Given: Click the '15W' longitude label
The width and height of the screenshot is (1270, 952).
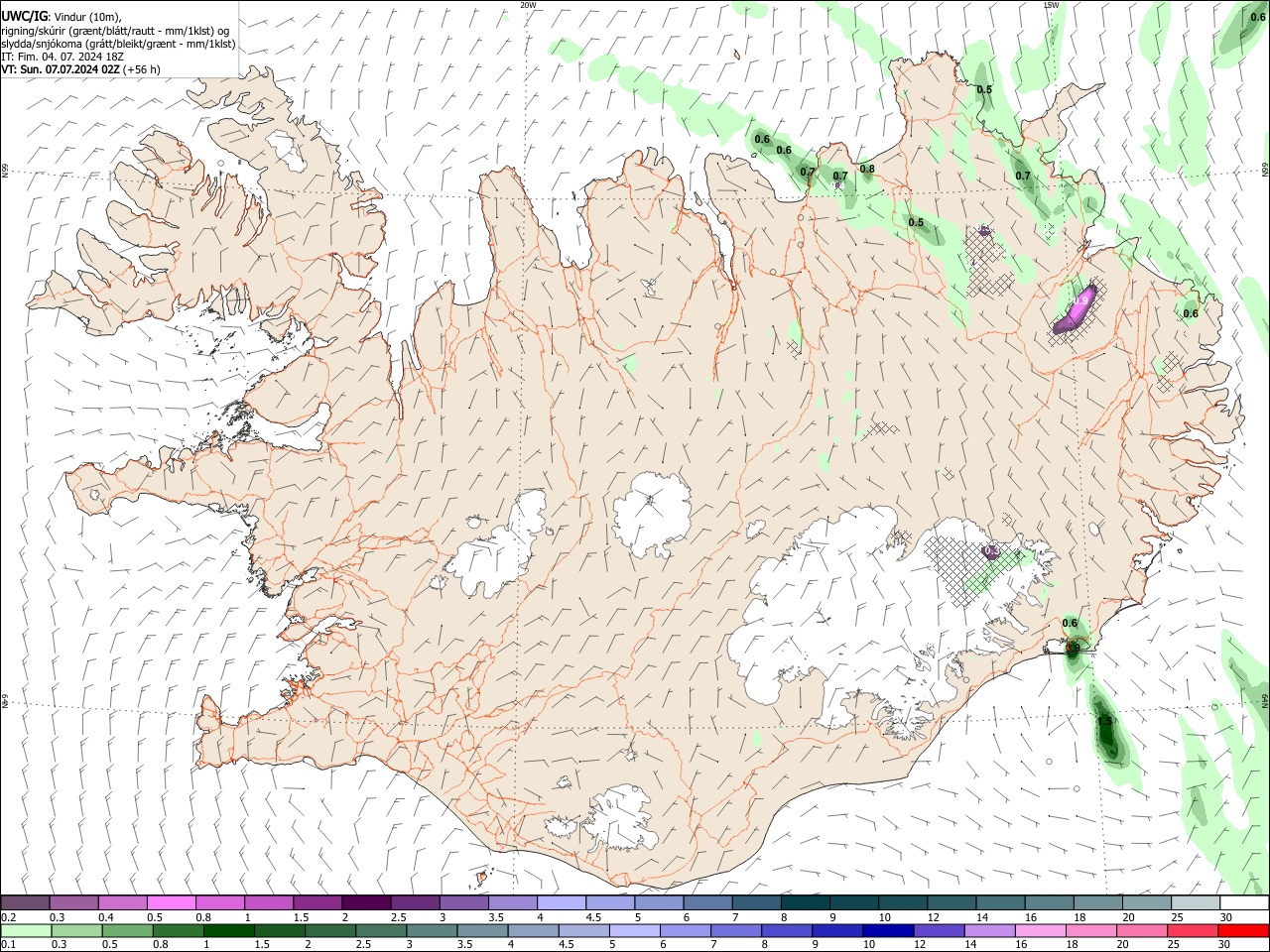Looking at the screenshot, I should click(x=1051, y=5).
